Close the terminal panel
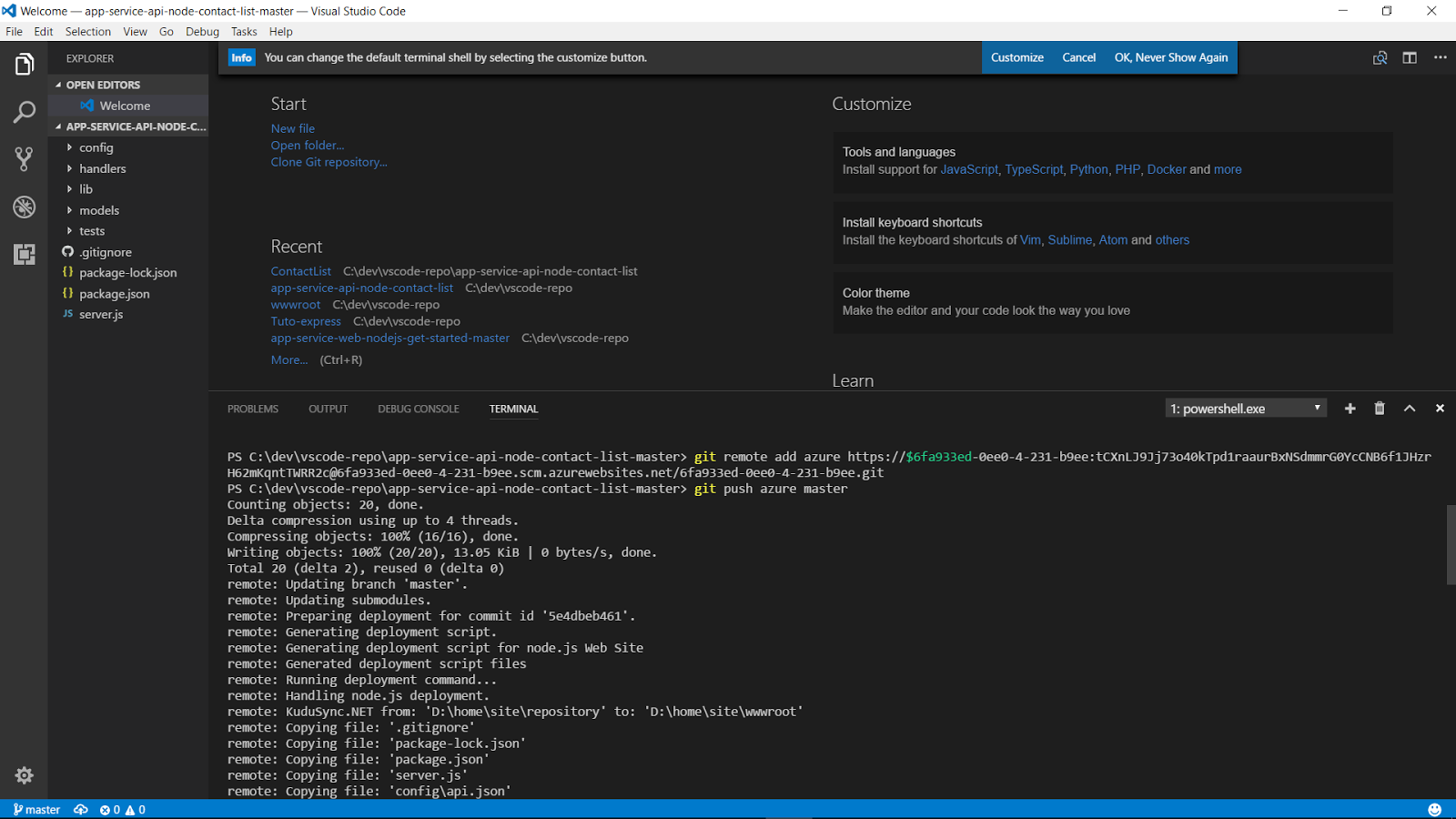This screenshot has width=1456, height=819. 1440,409
